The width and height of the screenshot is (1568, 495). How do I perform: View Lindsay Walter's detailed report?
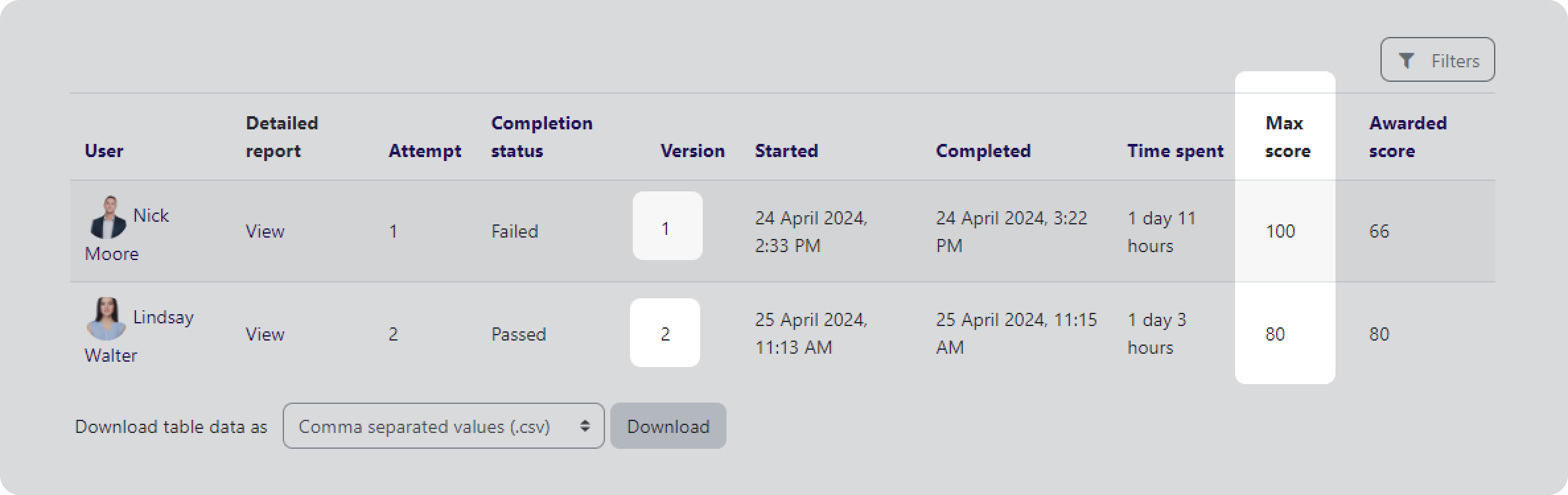pyautogui.click(x=265, y=335)
